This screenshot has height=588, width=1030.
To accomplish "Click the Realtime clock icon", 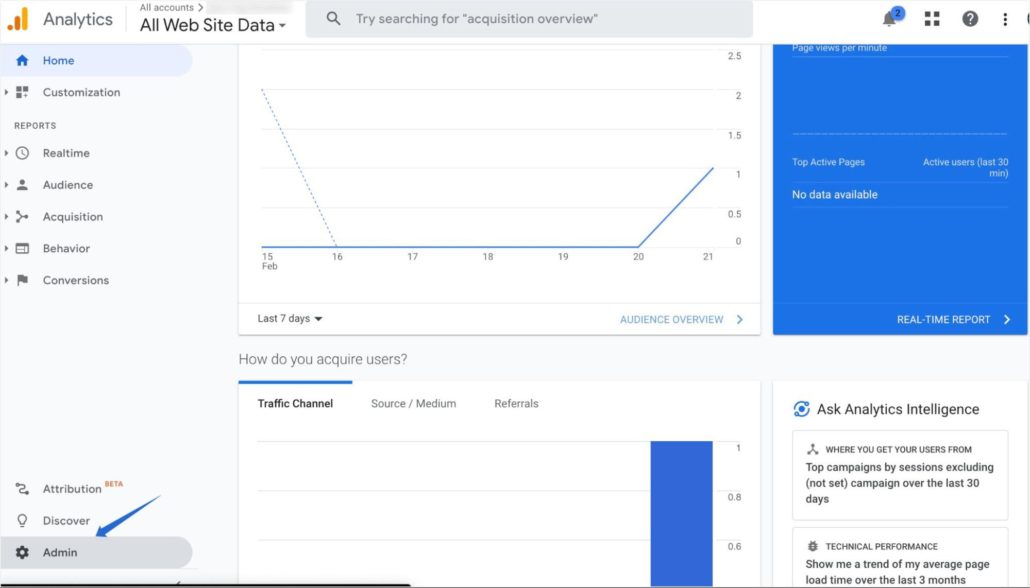I will coord(22,153).
